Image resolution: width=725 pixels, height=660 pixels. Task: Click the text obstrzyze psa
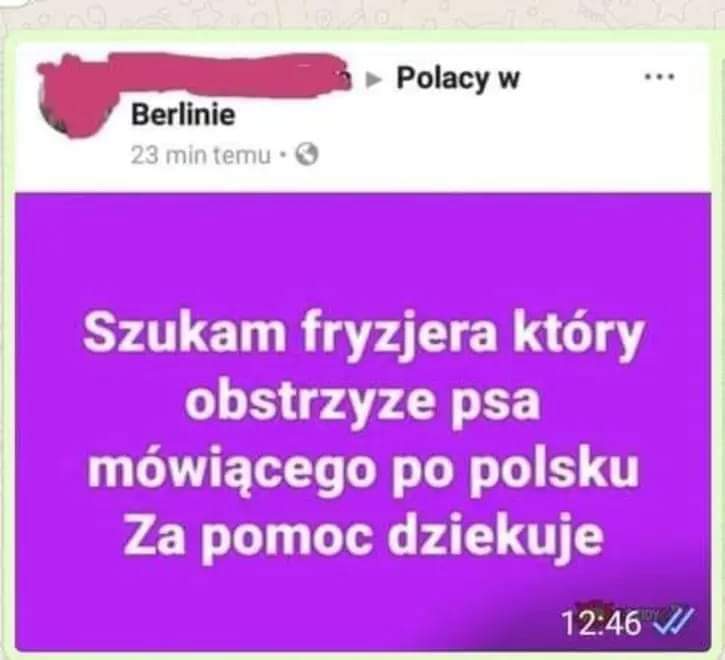coord(362,403)
